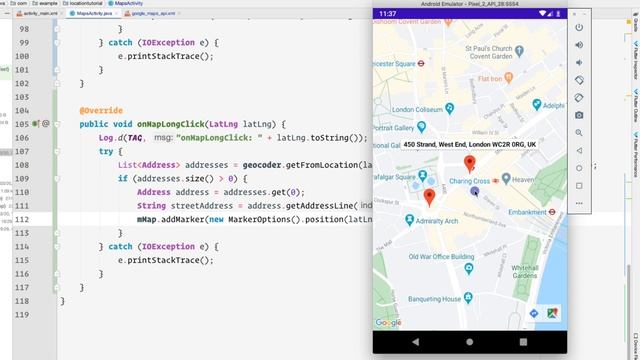Open the Flutter Outline tool window tab

[x=636, y=106]
